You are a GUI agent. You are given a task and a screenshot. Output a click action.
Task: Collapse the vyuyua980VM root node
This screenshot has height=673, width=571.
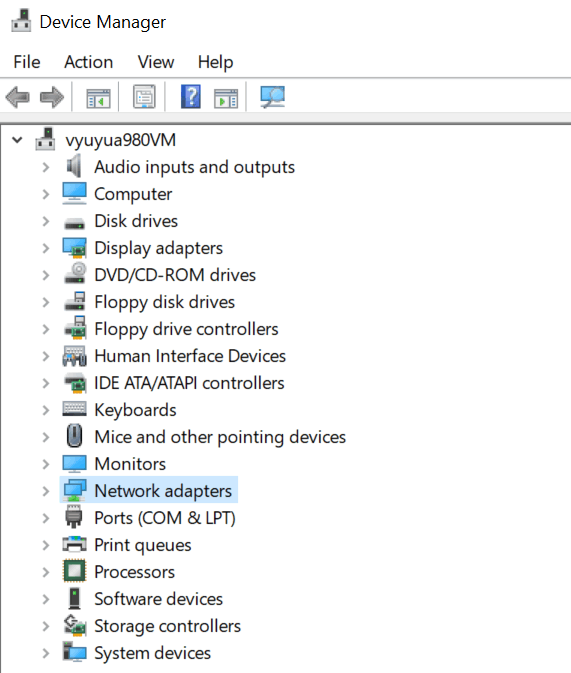point(17,140)
